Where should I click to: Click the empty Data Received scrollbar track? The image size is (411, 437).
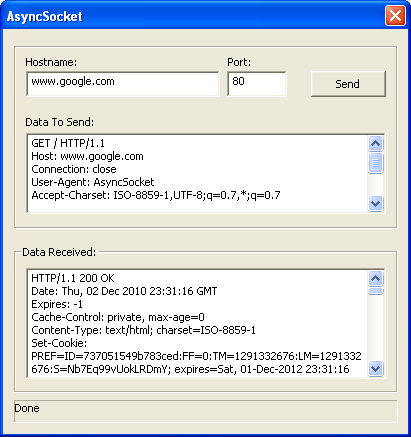(x=376, y=328)
